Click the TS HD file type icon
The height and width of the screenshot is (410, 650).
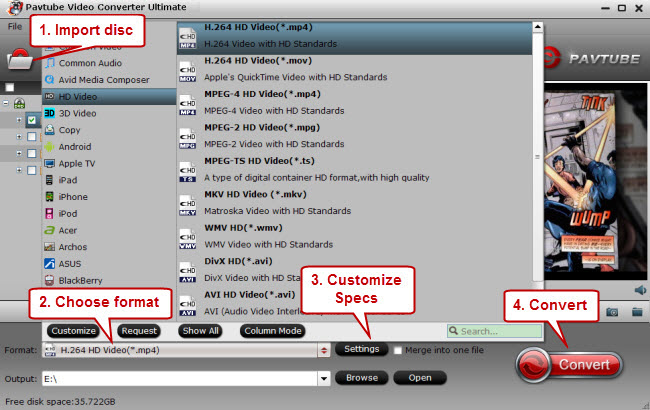(187, 173)
